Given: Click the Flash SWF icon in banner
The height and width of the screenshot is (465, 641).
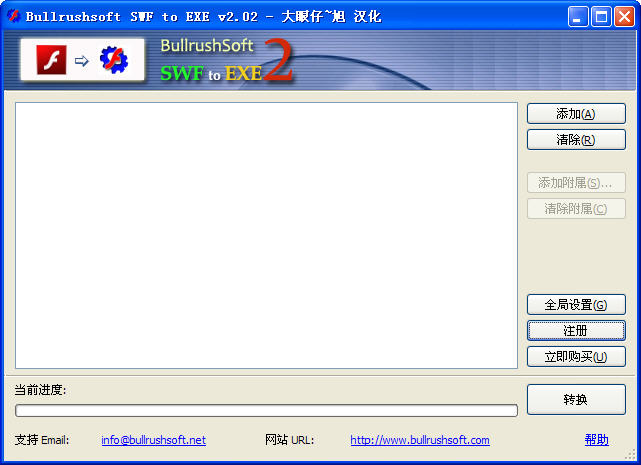Looking at the screenshot, I should (51, 60).
